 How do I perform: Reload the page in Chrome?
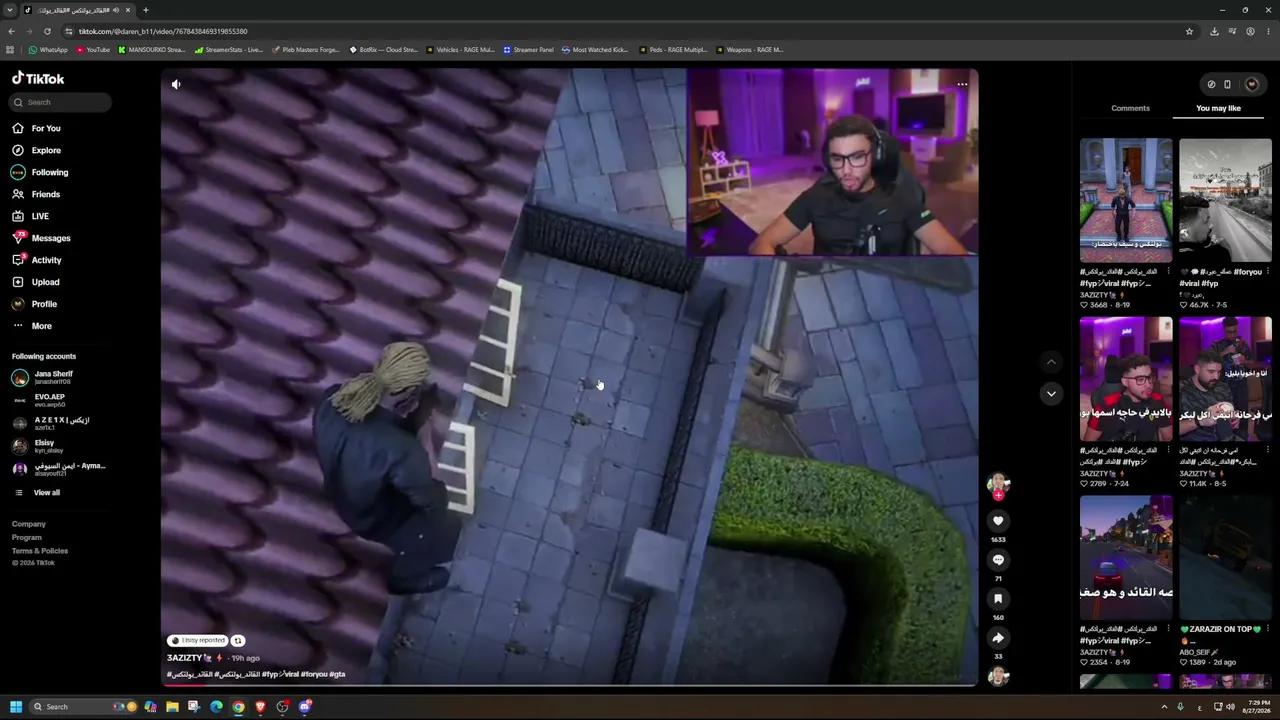47,31
